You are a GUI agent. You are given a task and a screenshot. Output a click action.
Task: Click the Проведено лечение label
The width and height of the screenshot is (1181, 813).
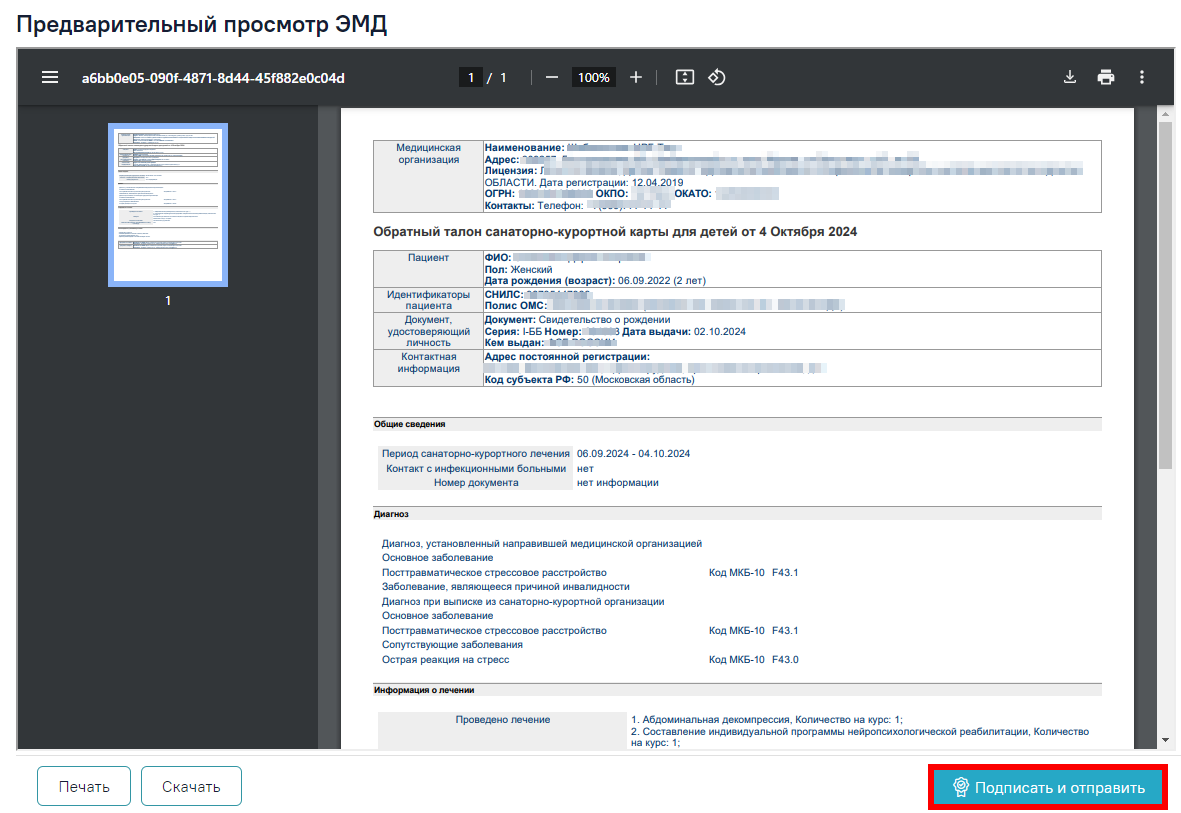click(502, 720)
